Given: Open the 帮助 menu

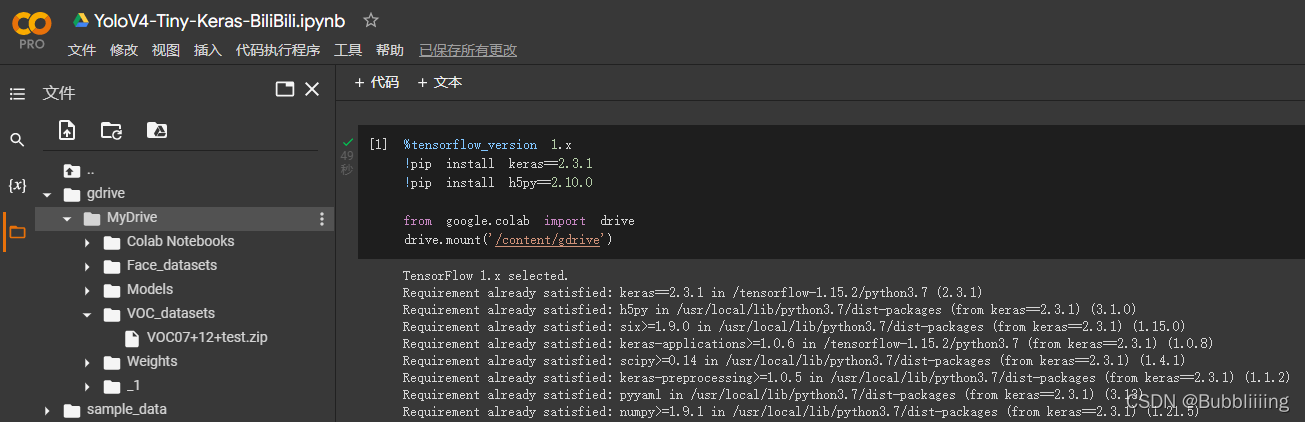Looking at the screenshot, I should coord(390,50).
